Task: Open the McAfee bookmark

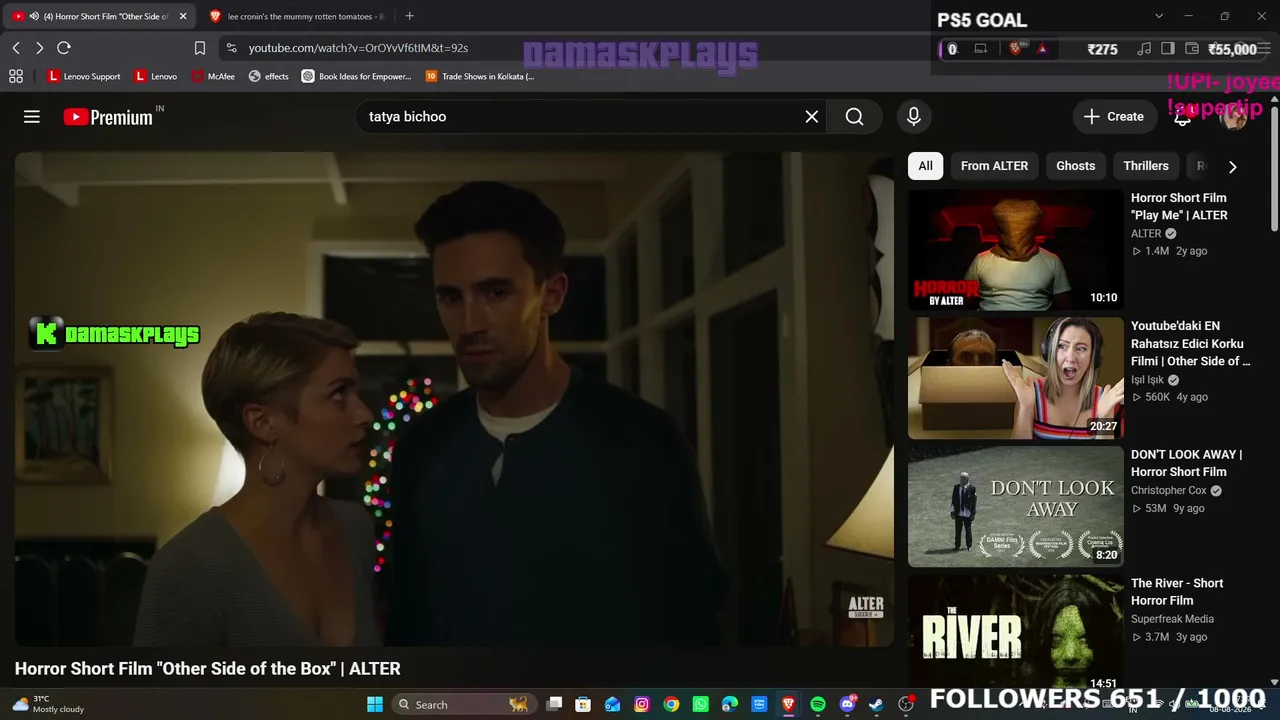Action: [213, 76]
